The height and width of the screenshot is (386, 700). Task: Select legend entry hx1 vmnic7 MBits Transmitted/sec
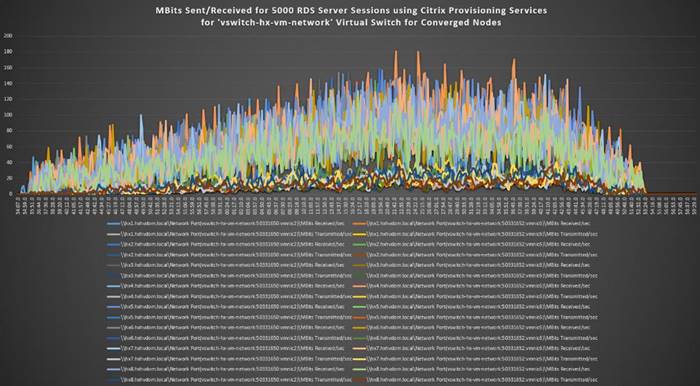pyautogui.click(x=475, y=233)
